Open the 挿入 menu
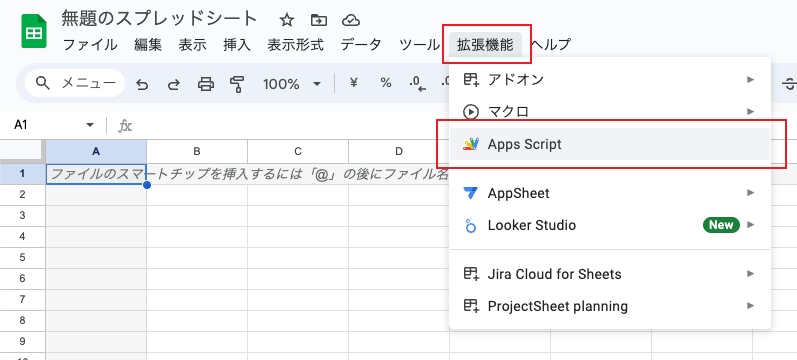 click(x=237, y=45)
